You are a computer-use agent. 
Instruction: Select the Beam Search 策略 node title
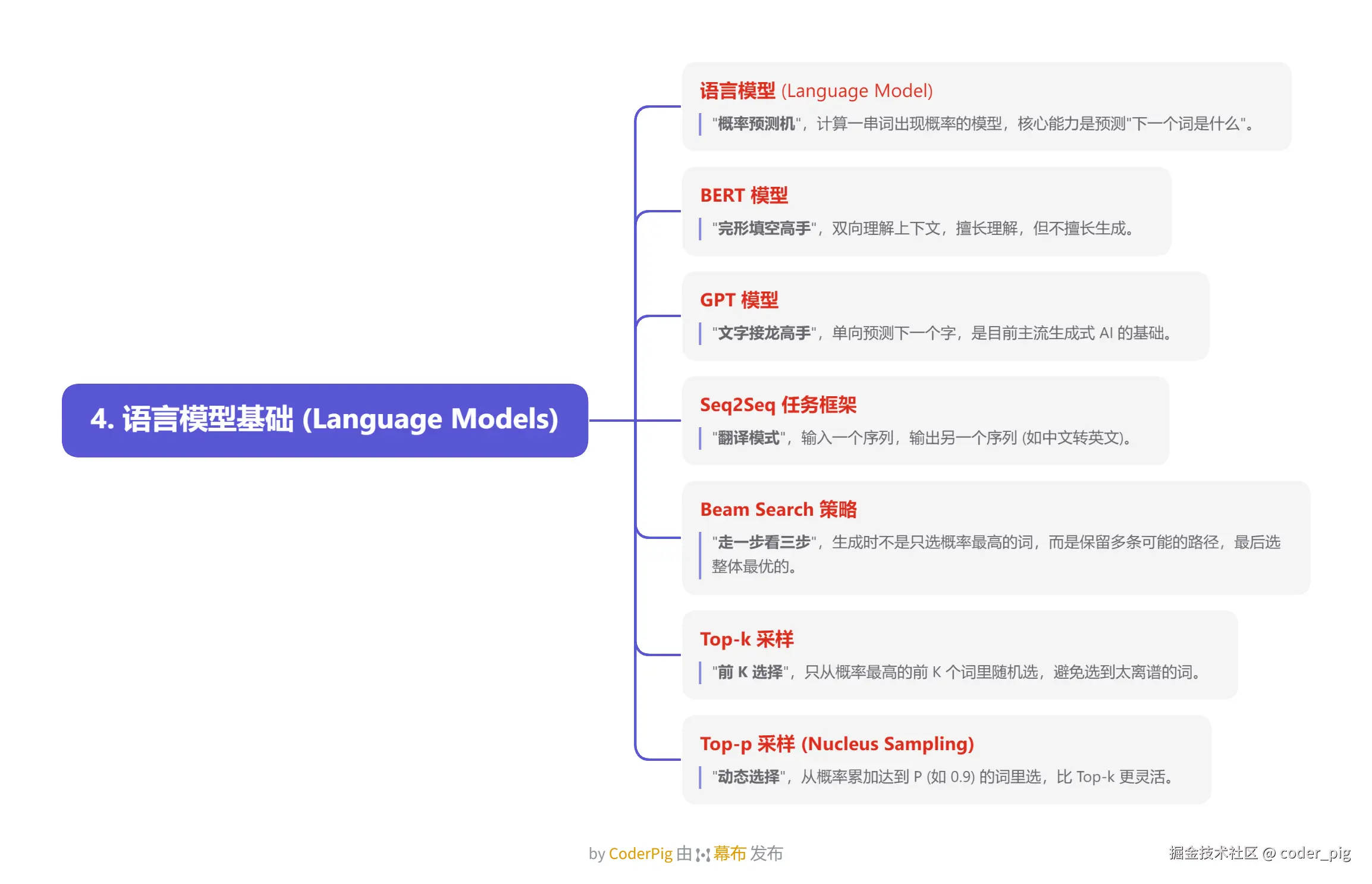tap(778, 510)
